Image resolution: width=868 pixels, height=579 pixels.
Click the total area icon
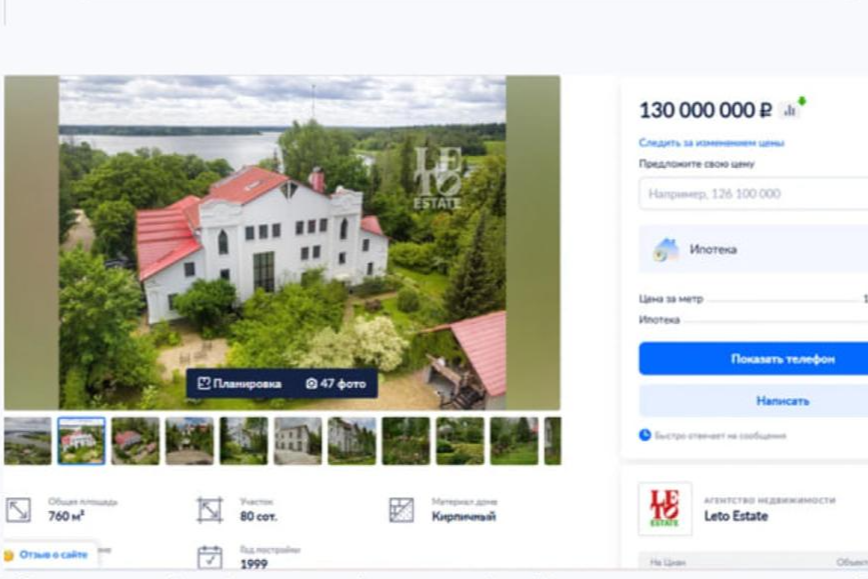18,510
